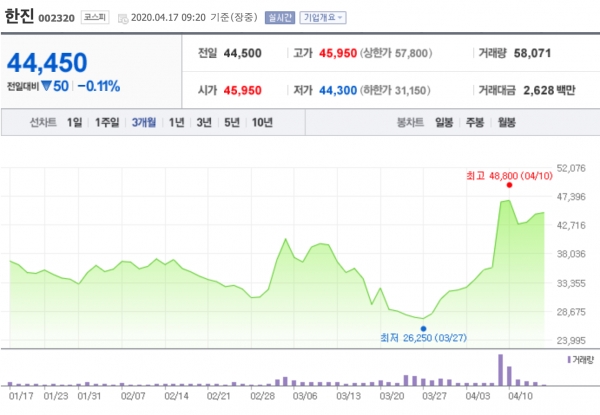This screenshot has height=415, width=600.
Task: Switch chart to 3년 range
Action: tap(204, 122)
